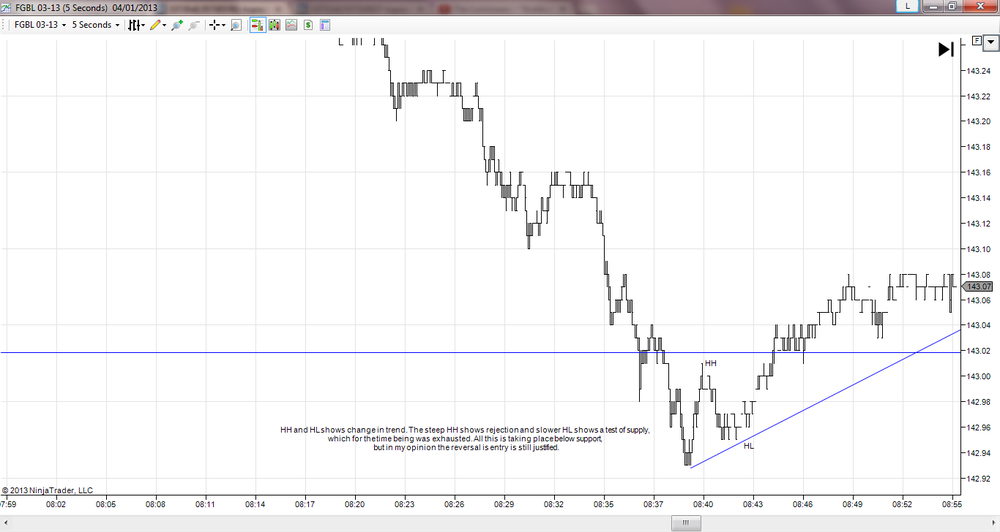The height and width of the screenshot is (532, 1000).
Task: Open the price axis dropdown arrow
Action: [x=990, y=43]
